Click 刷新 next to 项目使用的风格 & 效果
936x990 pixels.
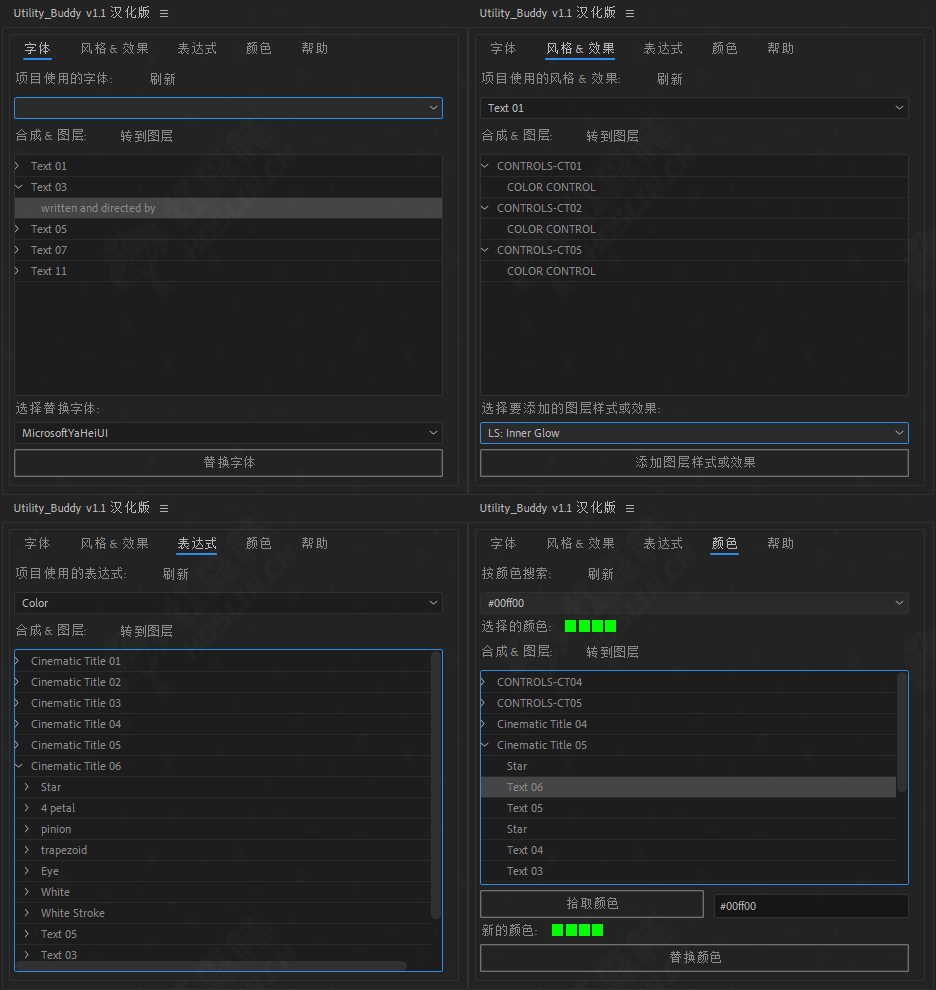pyautogui.click(x=669, y=79)
